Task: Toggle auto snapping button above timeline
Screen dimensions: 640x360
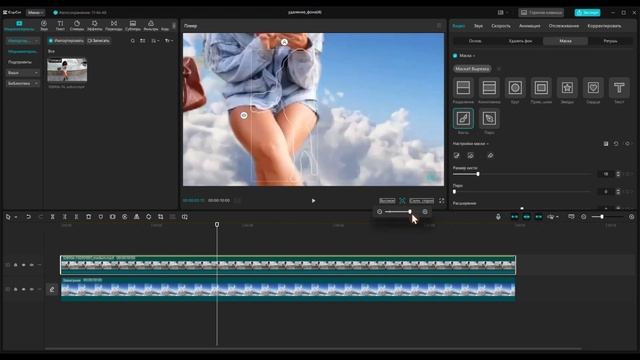Action: click(527, 217)
